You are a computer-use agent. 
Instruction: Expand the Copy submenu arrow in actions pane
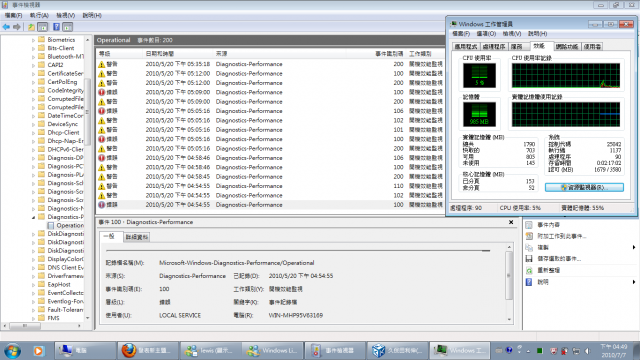[634, 247]
